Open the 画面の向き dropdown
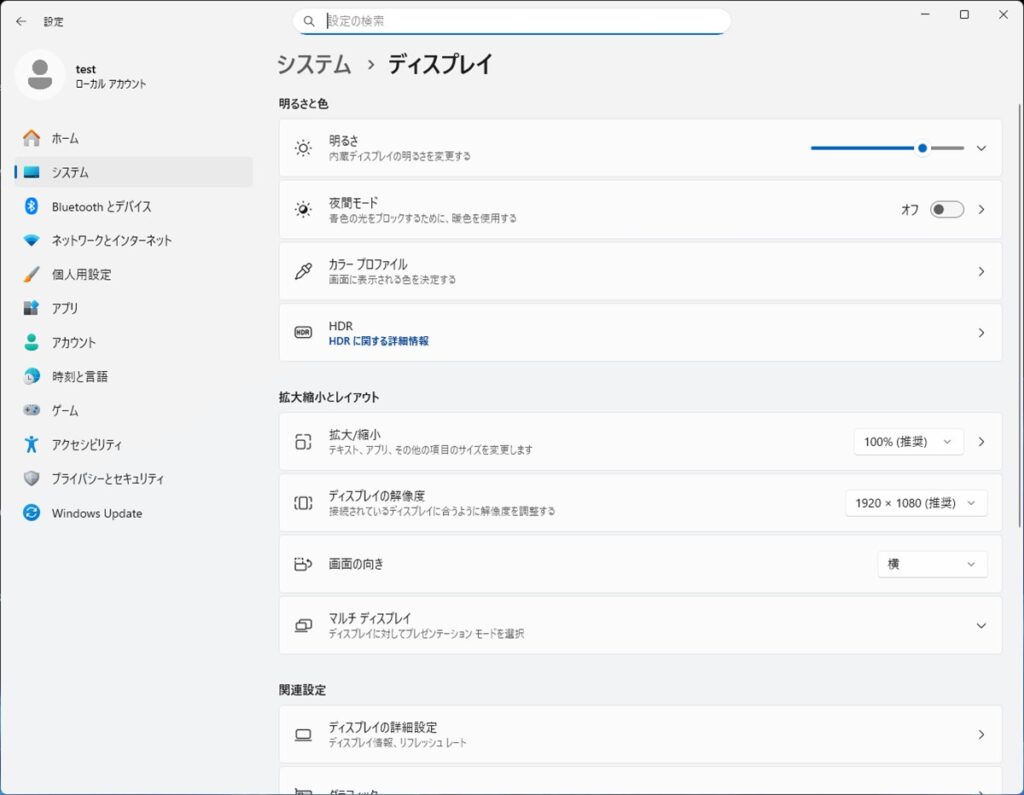Viewport: 1024px width, 795px height. 931,564
